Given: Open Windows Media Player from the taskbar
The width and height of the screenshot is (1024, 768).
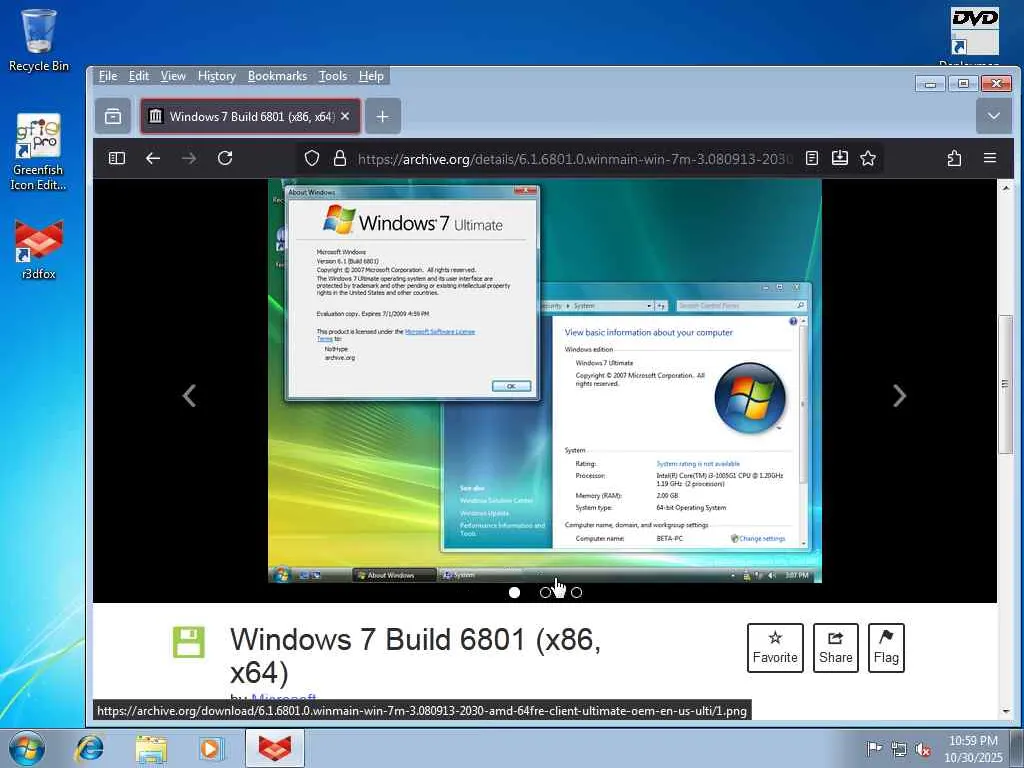Looking at the screenshot, I should (211, 748).
